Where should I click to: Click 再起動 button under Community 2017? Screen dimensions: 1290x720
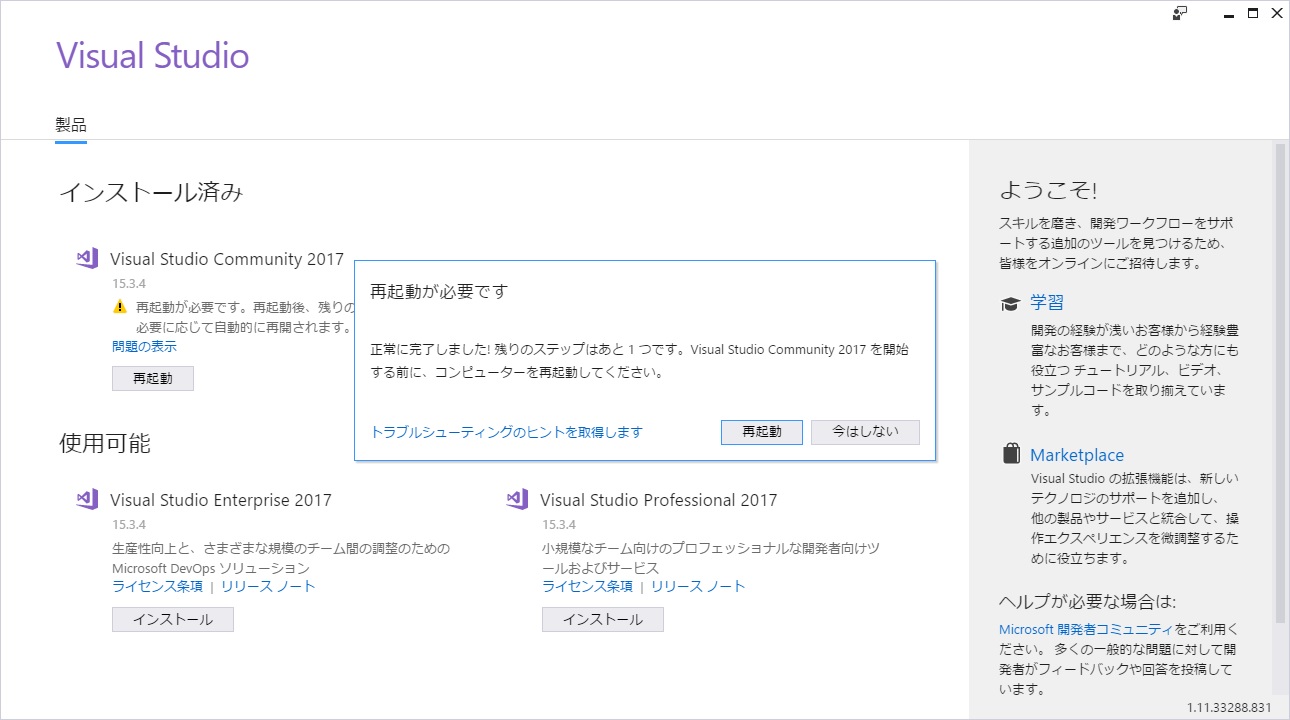point(153,378)
